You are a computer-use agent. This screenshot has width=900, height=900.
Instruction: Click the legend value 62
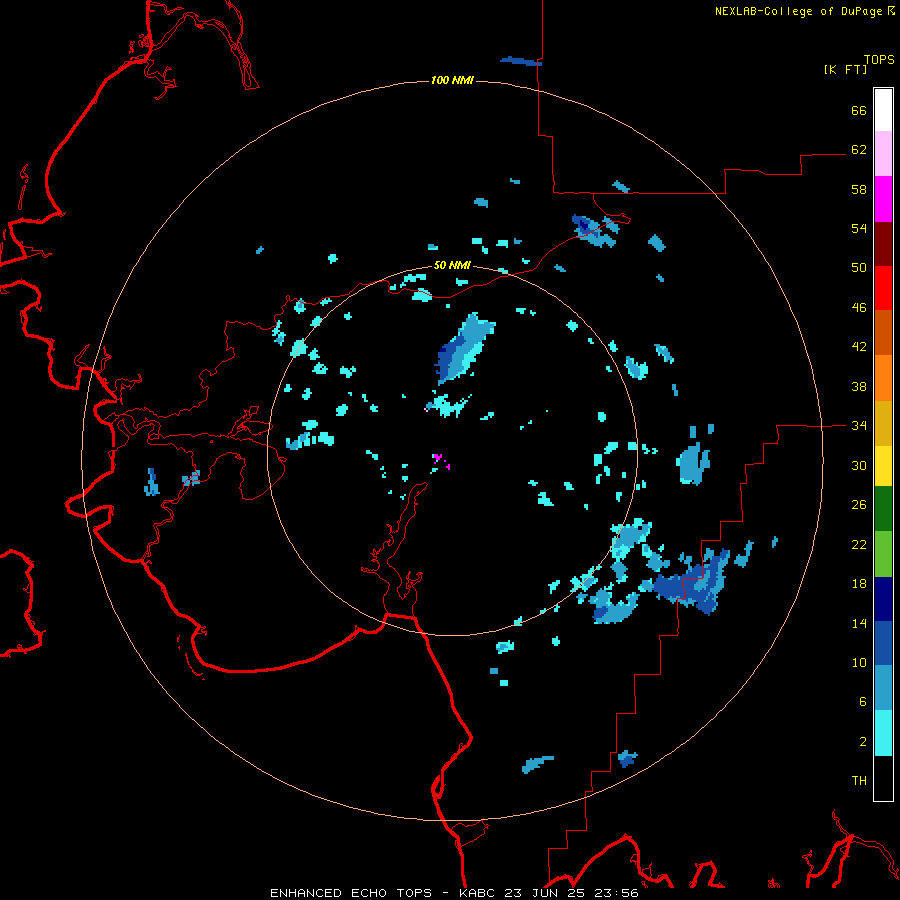(859, 150)
